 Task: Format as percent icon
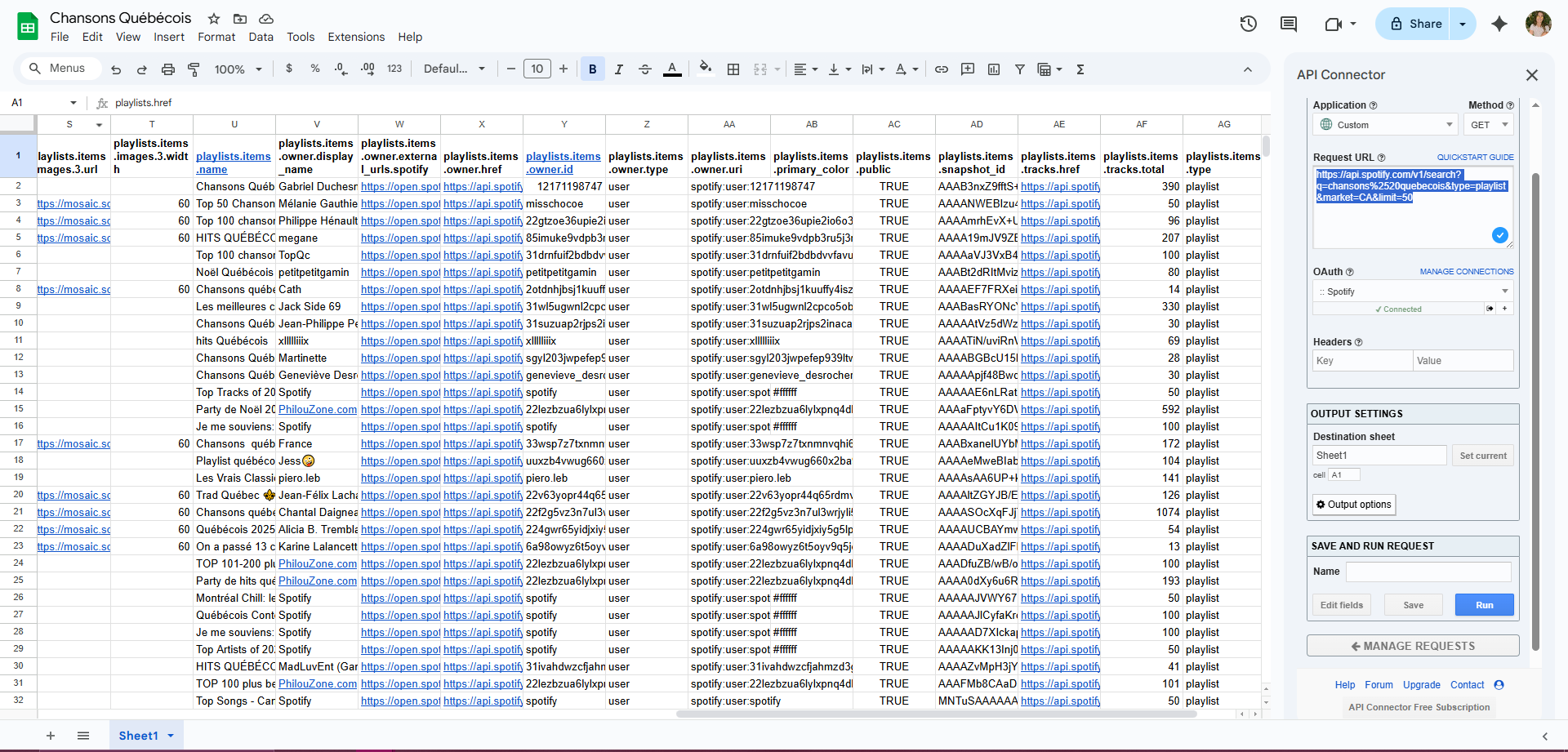pos(315,69)
